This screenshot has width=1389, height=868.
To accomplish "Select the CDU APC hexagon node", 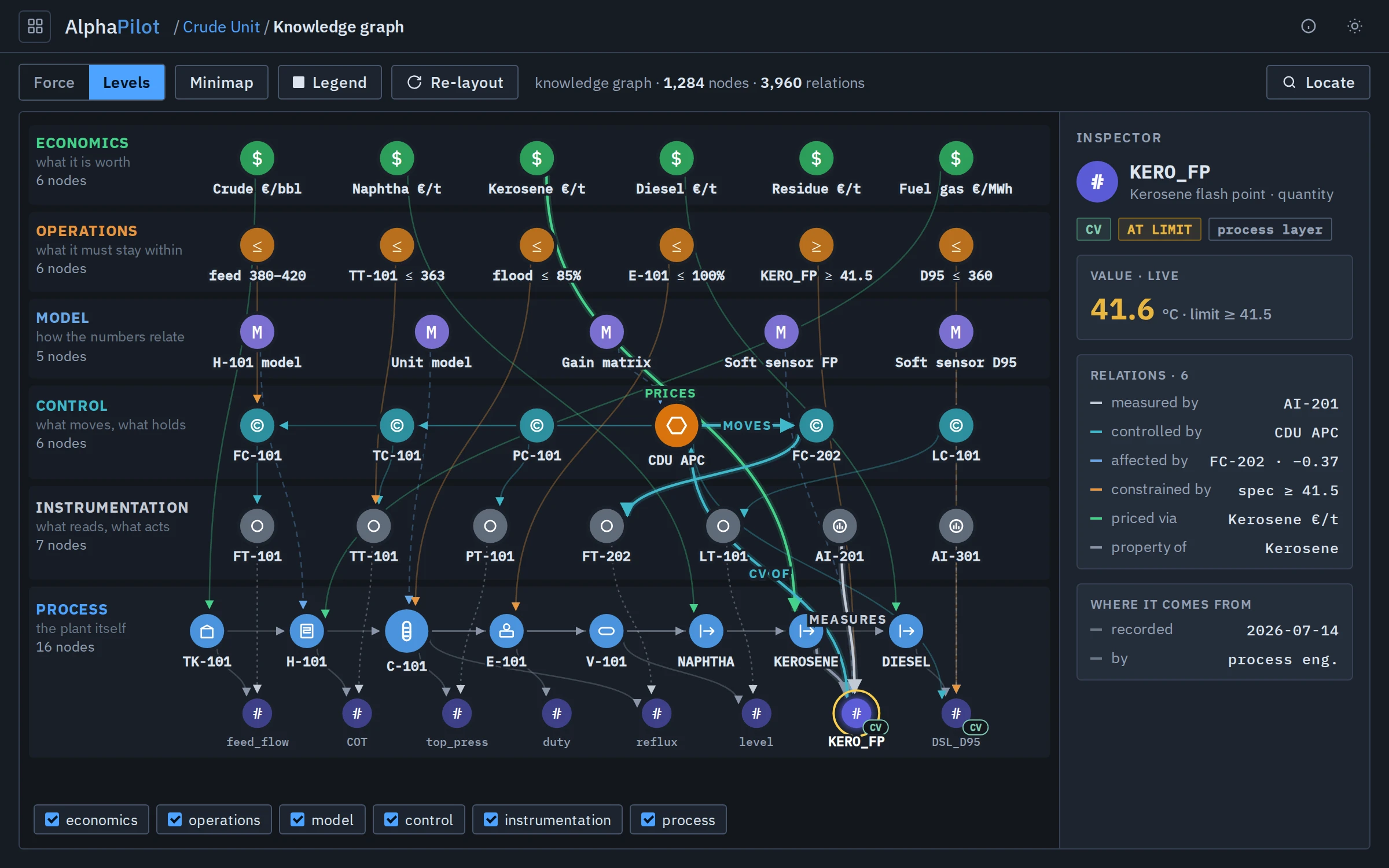I will tap(676, 426).
